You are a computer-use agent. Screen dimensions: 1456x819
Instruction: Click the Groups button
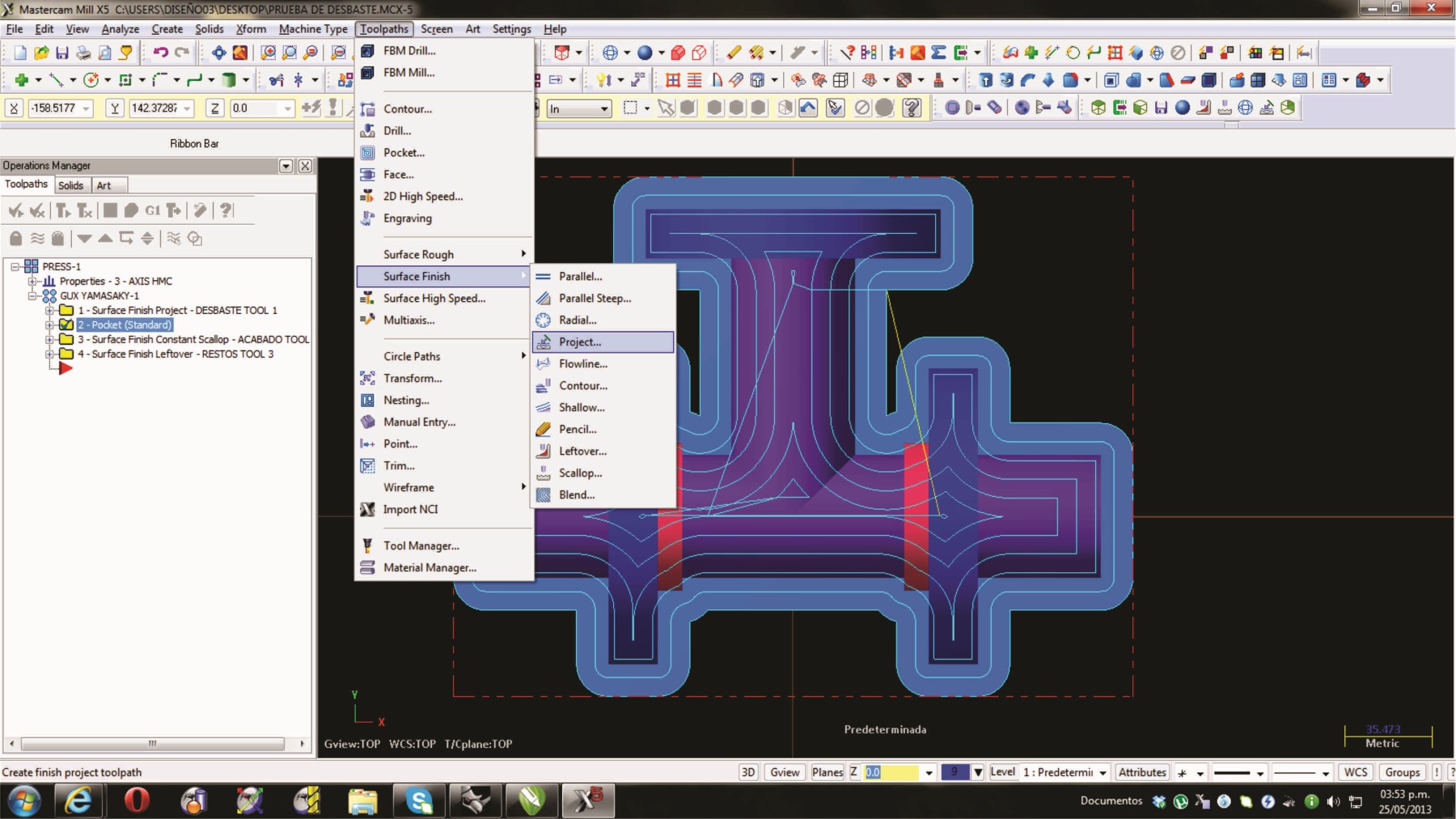pos(1403,772)
